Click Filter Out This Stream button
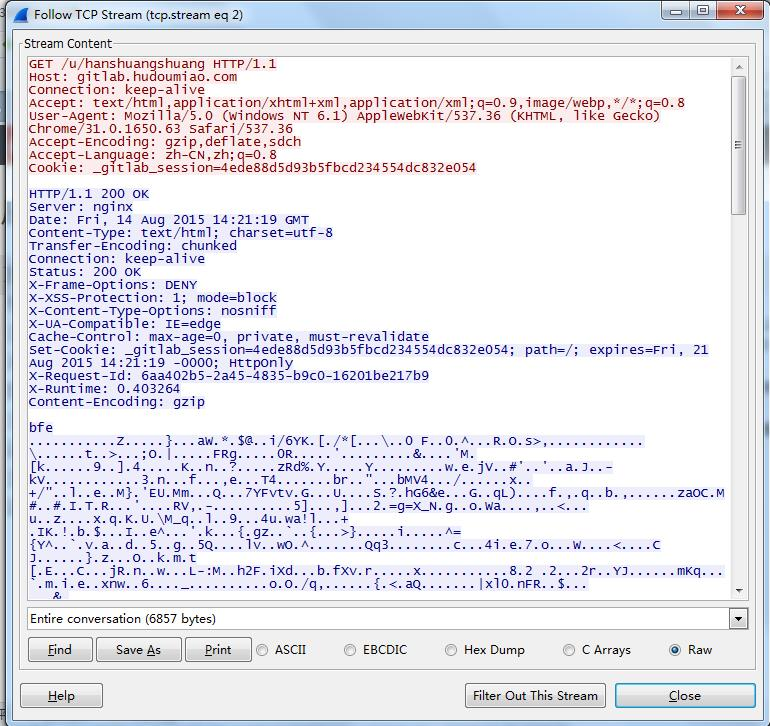This screenshot has height=726, width=770. (x=535, y=696)
